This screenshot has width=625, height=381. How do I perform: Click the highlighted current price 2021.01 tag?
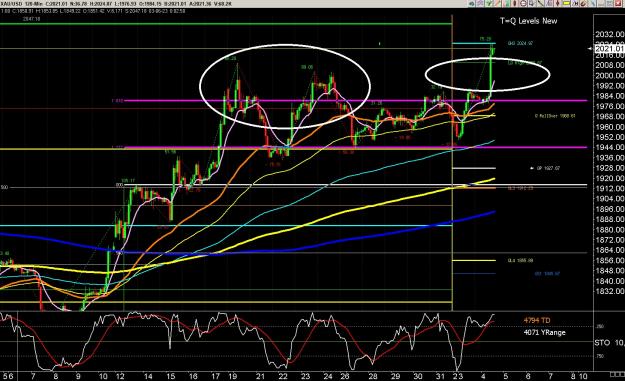[x=609, y=49]
